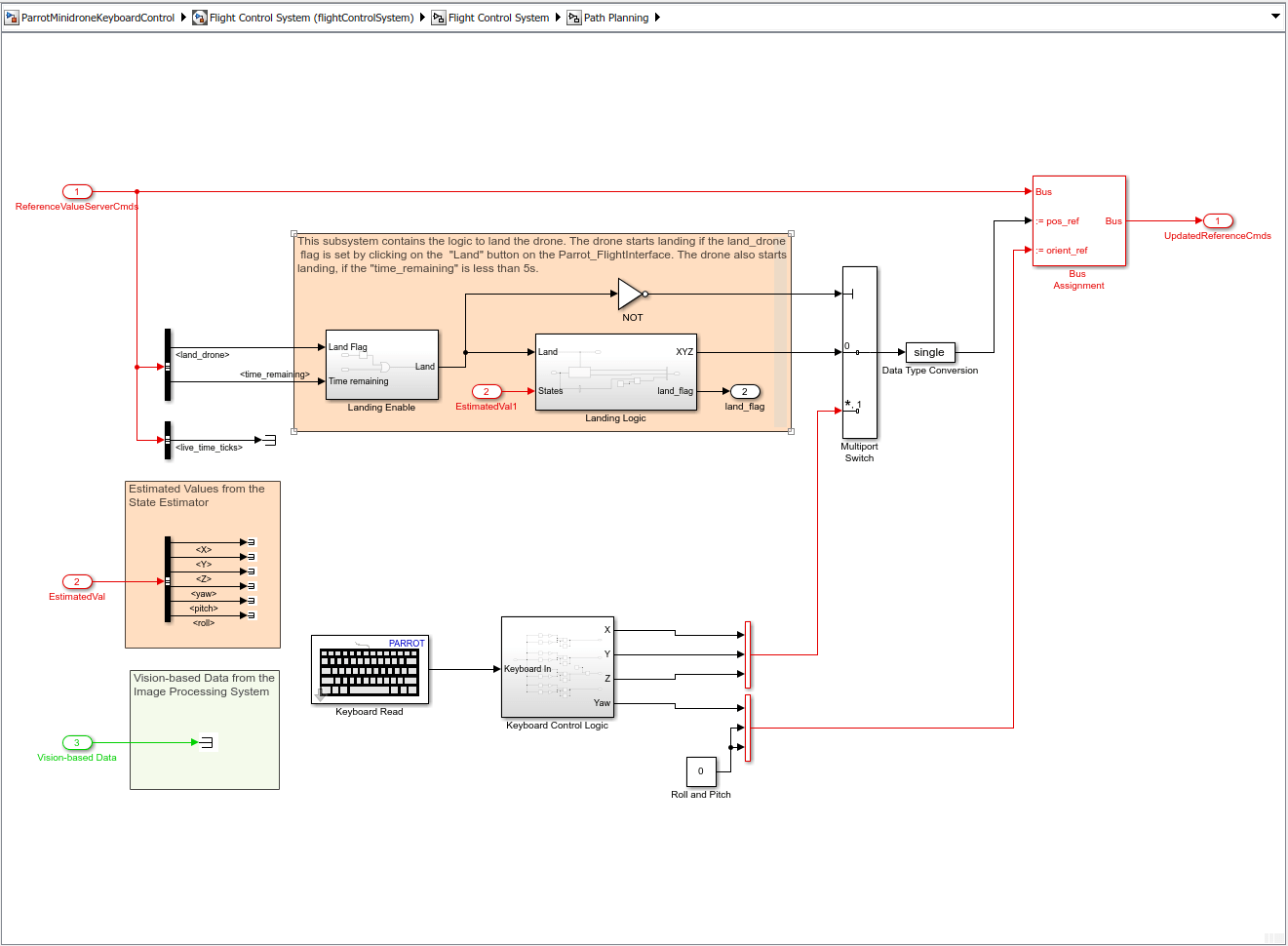
Task: Select the landing subsystem description annotation text
Action: coord(541,255)
